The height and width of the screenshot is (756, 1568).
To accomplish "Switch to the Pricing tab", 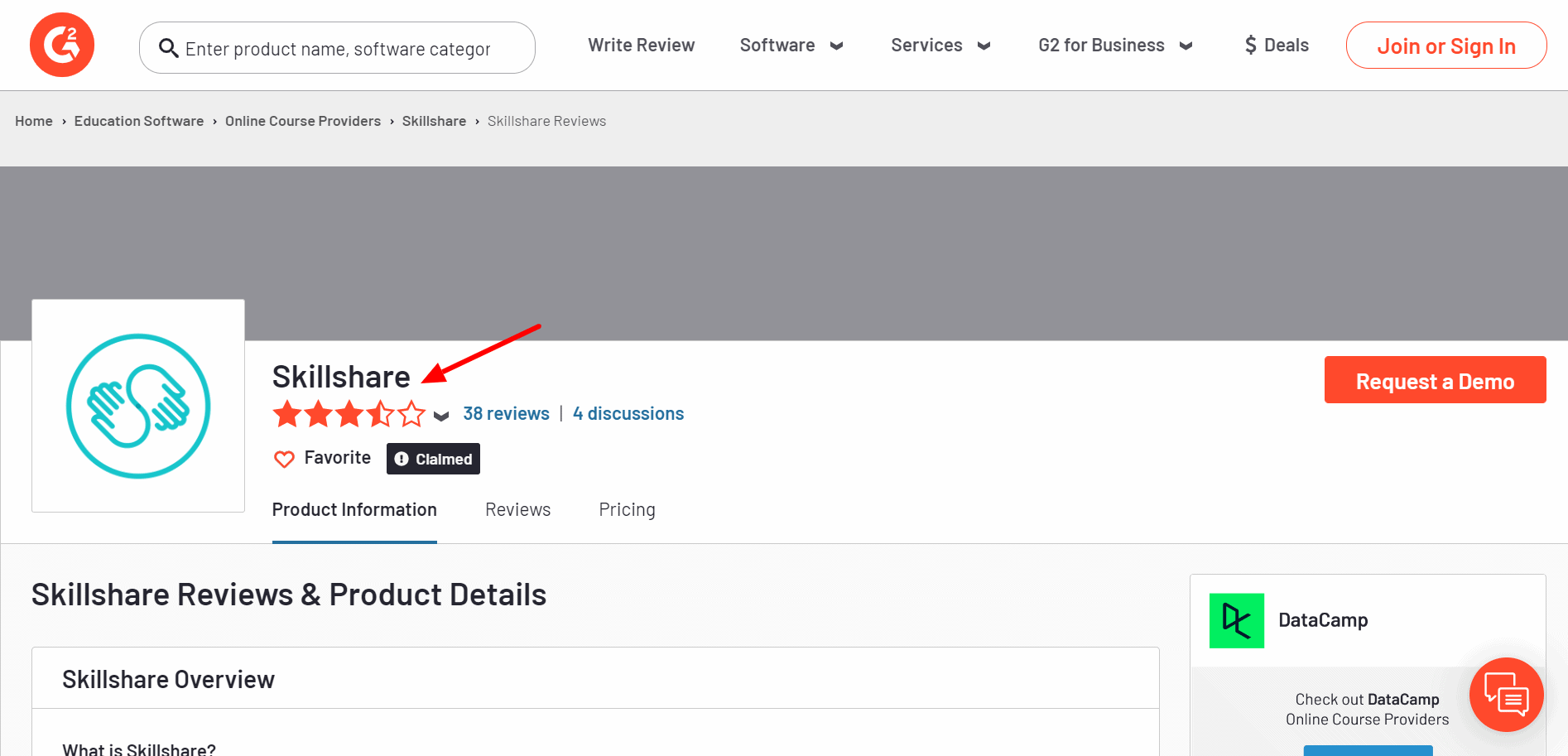I will [627, 510].
